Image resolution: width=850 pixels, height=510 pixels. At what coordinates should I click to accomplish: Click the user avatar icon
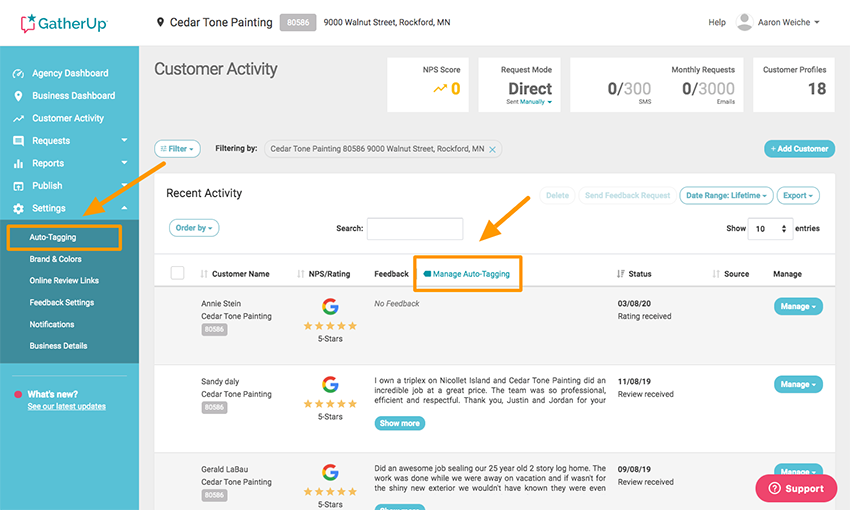(744, 22)
